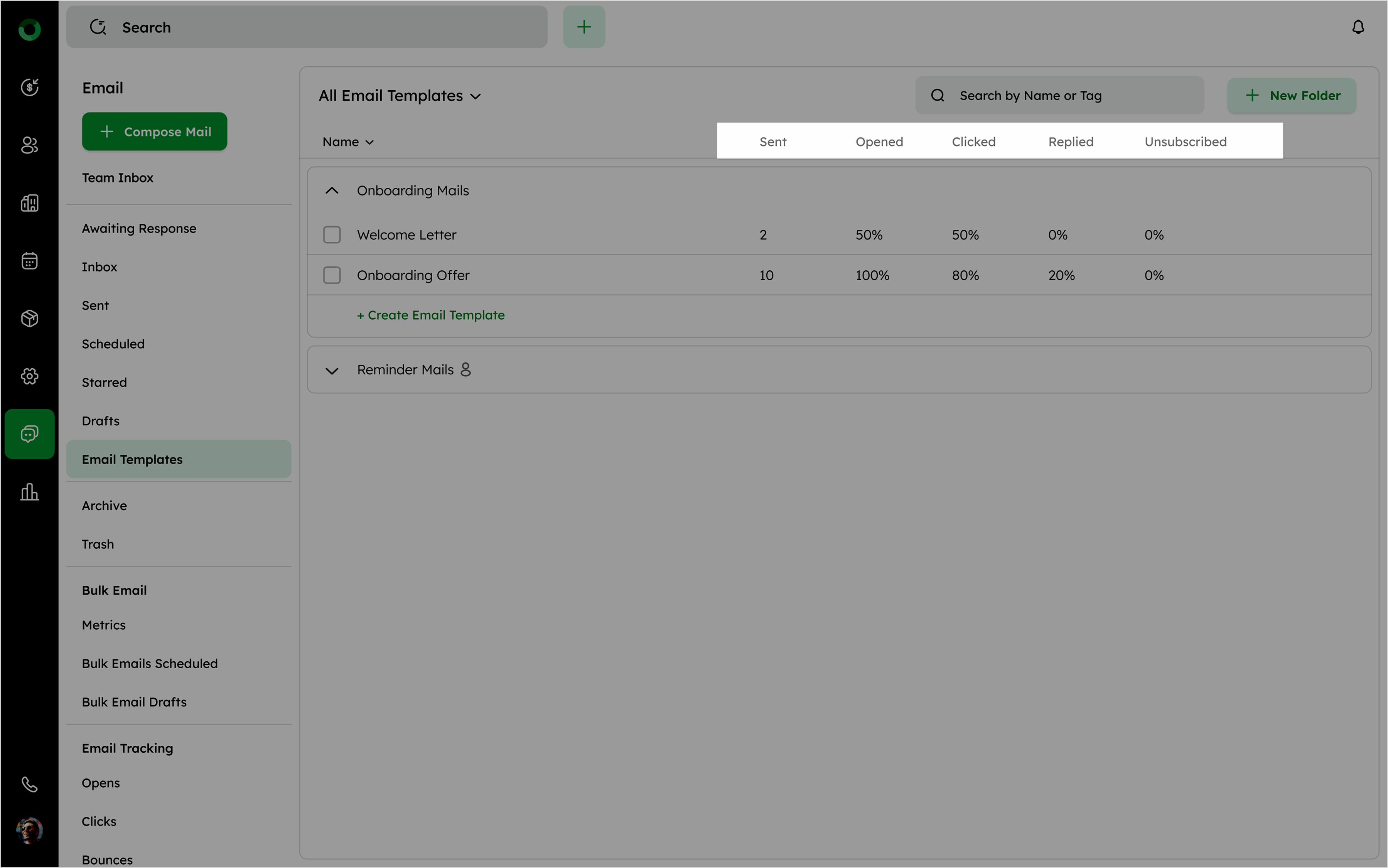Open the contacts icon in sidebar
Image resolution: width=1388 pixels, height=868 pixels.
pyautogui.click(x=29, y=145)
